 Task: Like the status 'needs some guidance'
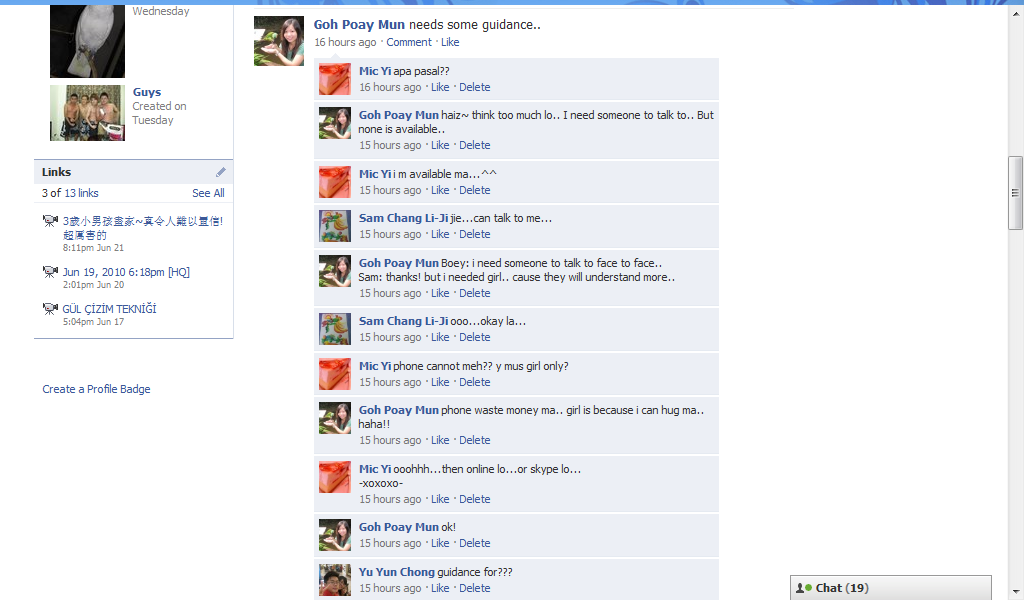pyautogui.click(x=450, y=42)
